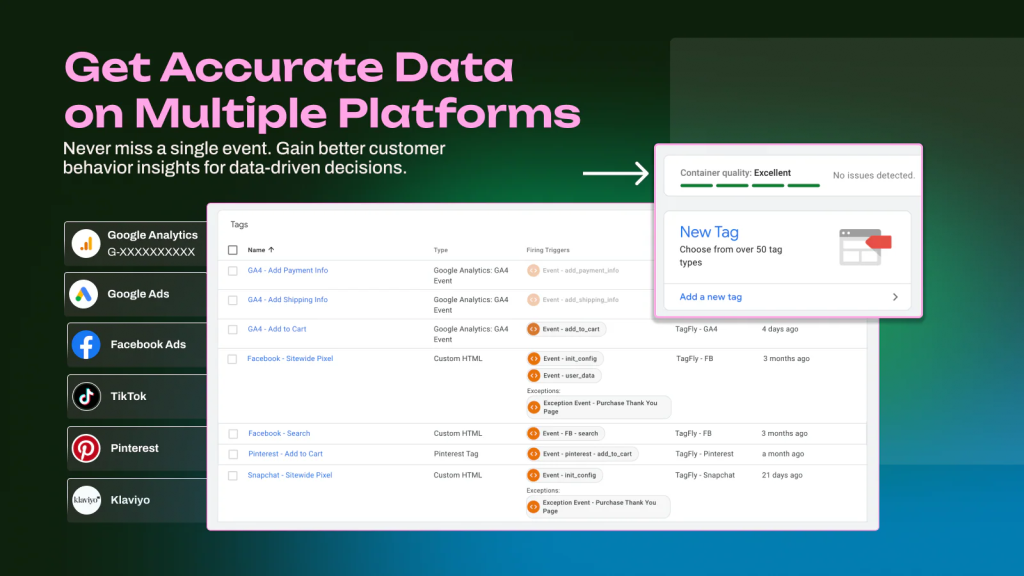This screenshot has width=1024, height=576.
Task: Select the Pinterest platform tab
Action: point(137,448)
